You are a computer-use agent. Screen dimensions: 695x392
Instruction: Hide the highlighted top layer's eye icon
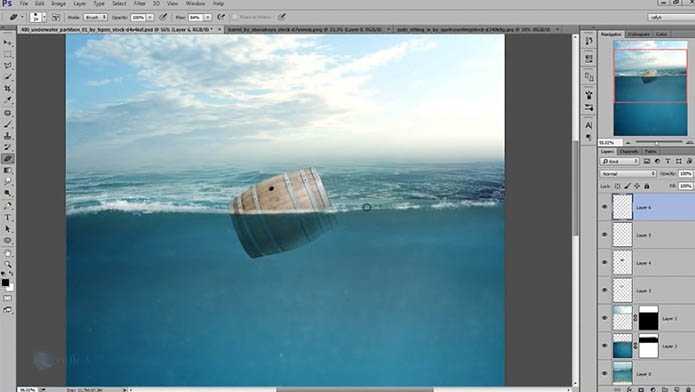(604, 207)
